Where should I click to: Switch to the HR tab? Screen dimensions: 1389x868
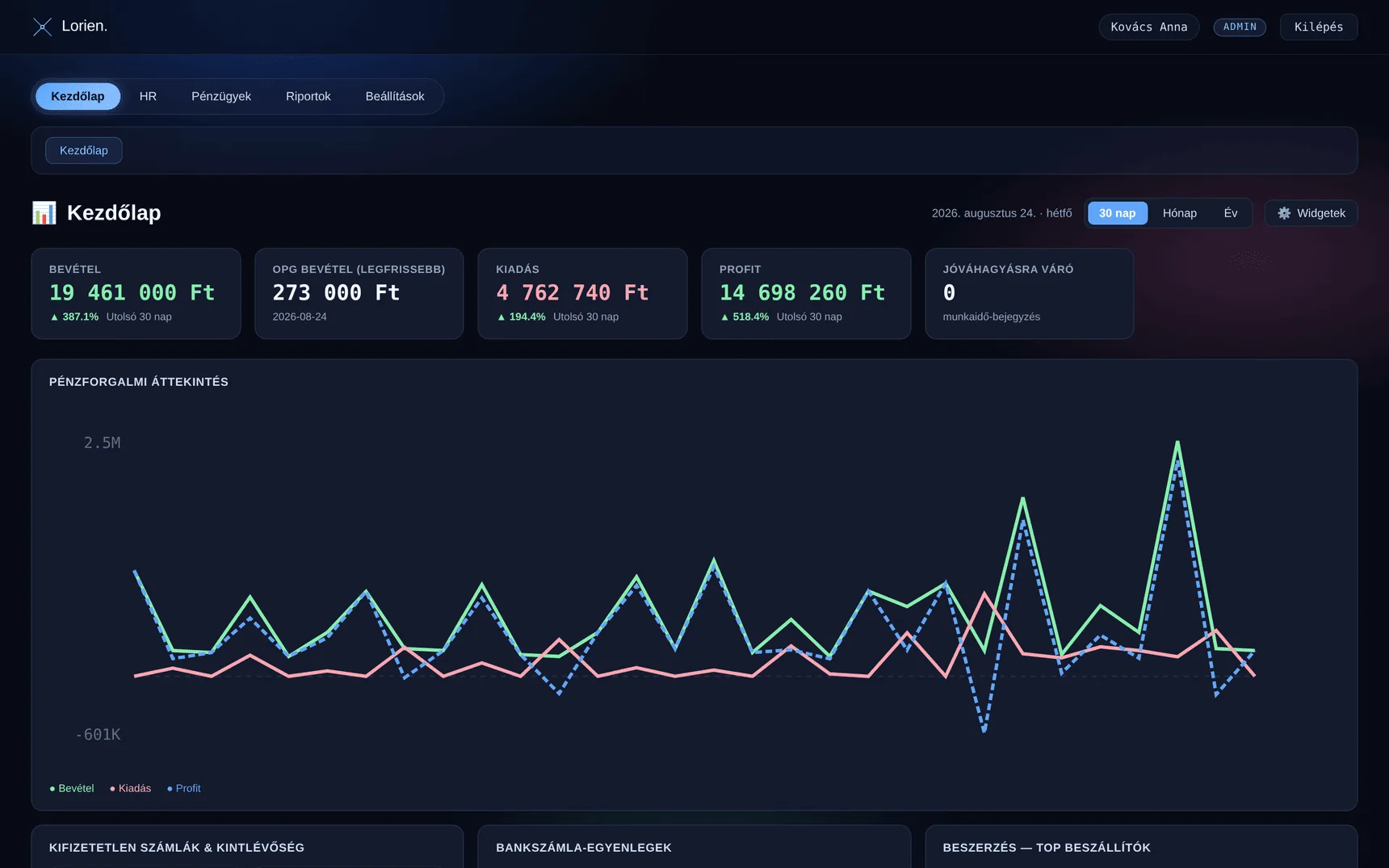point(148,96)
